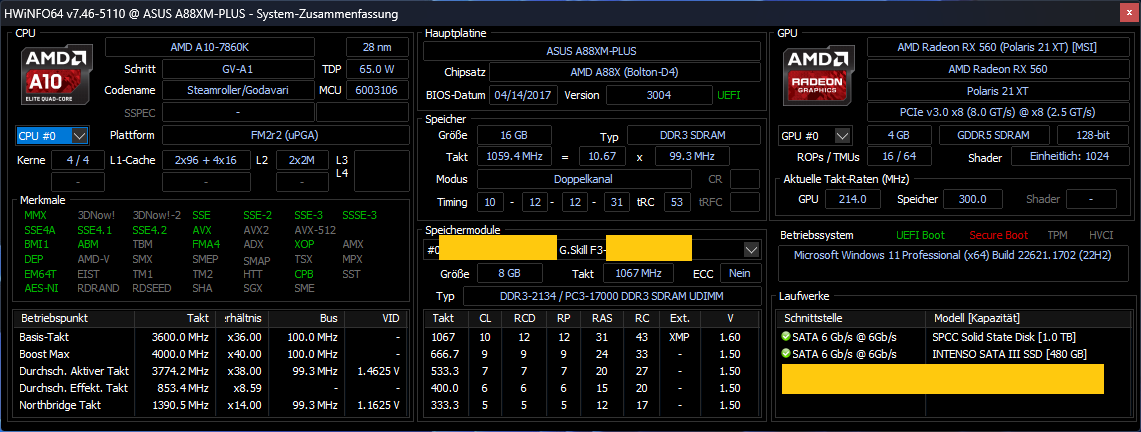Click the 28 nm process field
Viewport: 1141px width, 432px height.
[377, 47]
